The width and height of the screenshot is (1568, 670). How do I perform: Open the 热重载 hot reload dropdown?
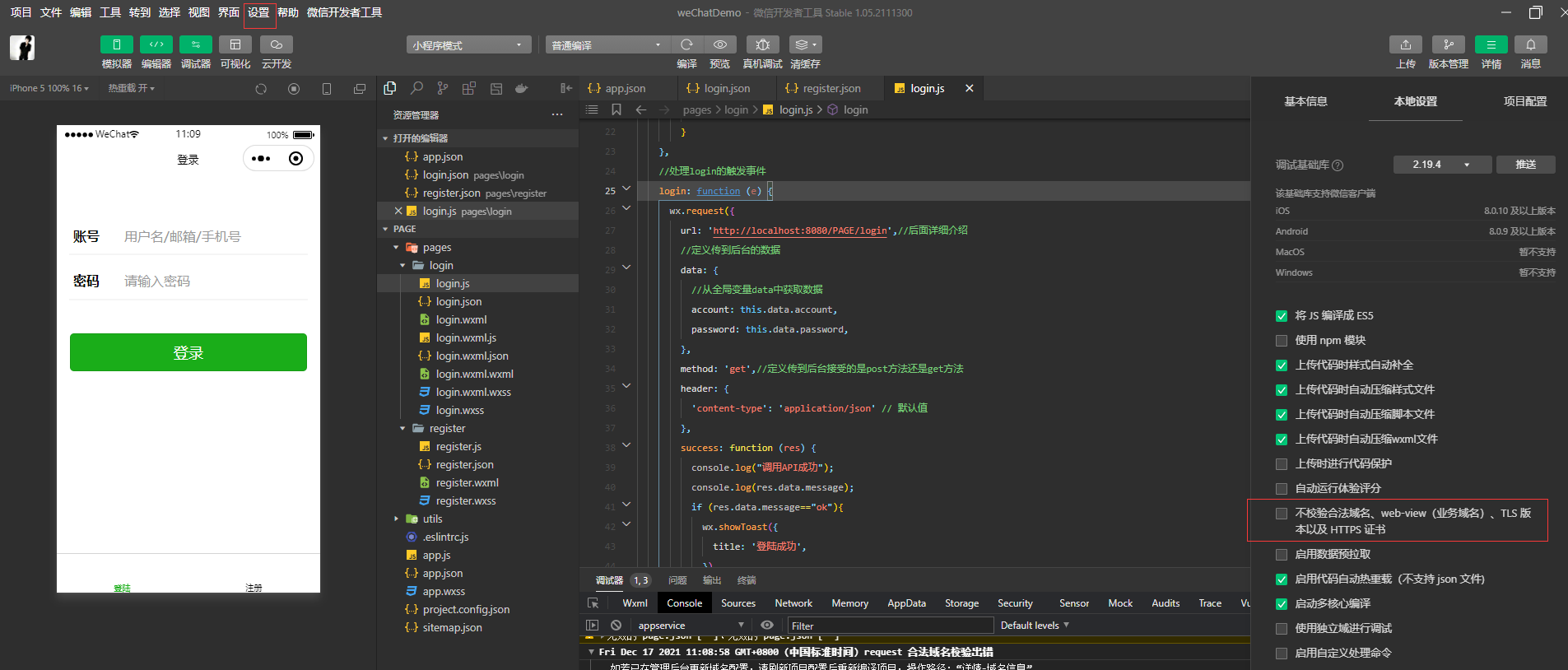(x=132, y=88)
